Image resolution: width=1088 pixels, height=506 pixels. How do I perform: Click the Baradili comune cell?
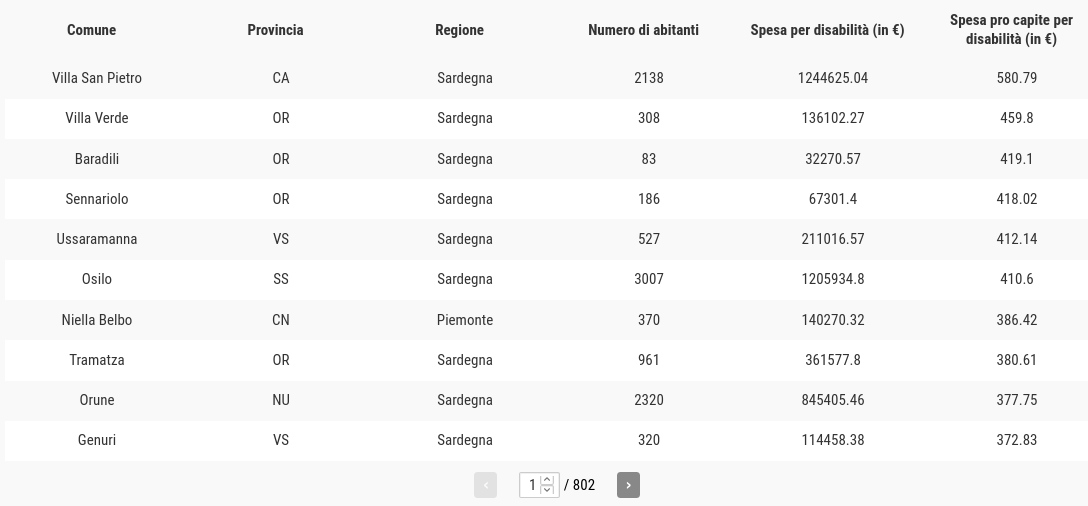[x=96, y=159]
